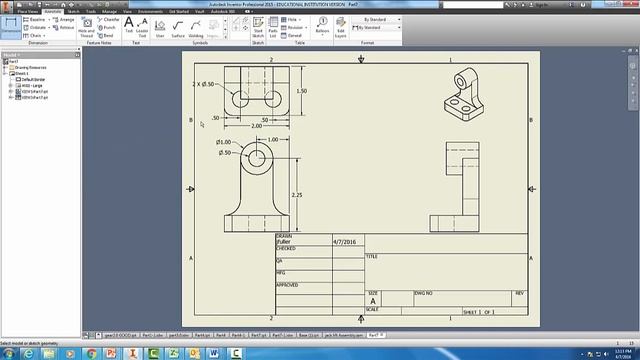This screenshot has height=360, width=640.
Task: Open the Inventor application menu button
Action: tap(7, 6)
